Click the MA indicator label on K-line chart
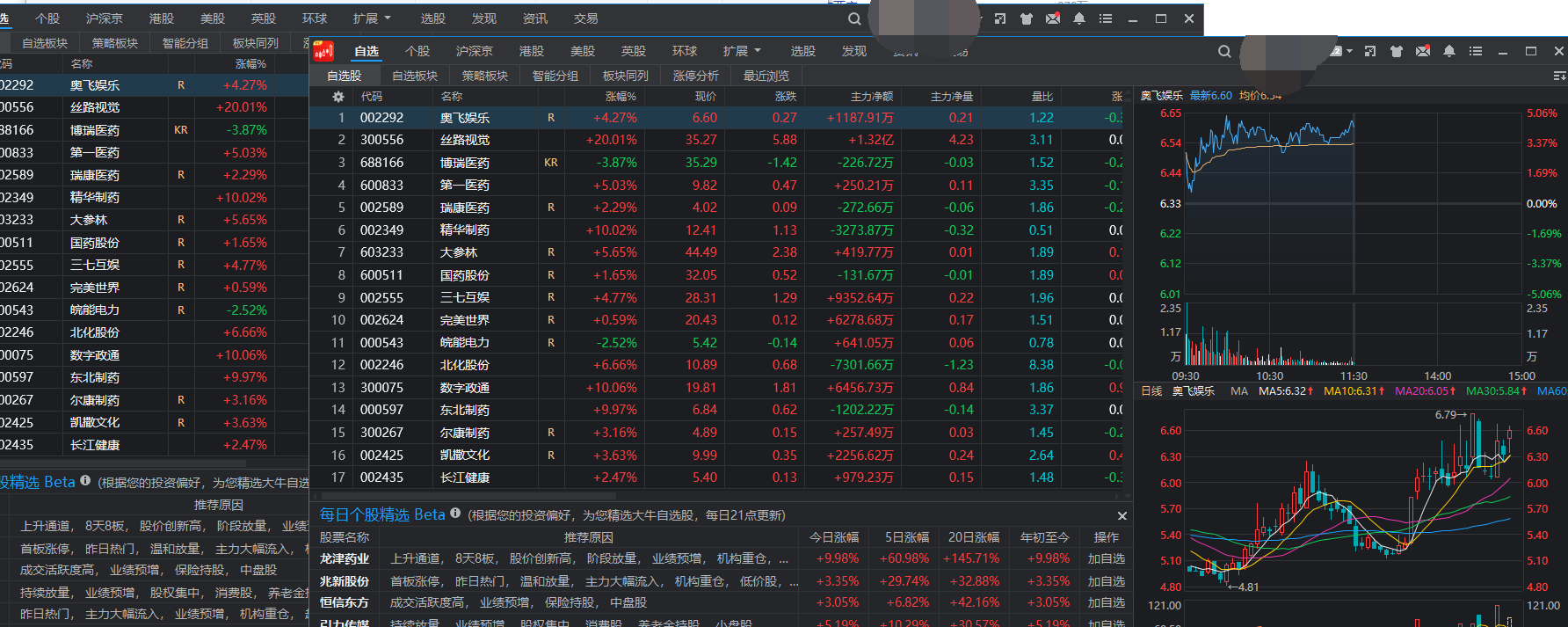The width and height of the screenshot is (1568, 627). pos(1239,391)
